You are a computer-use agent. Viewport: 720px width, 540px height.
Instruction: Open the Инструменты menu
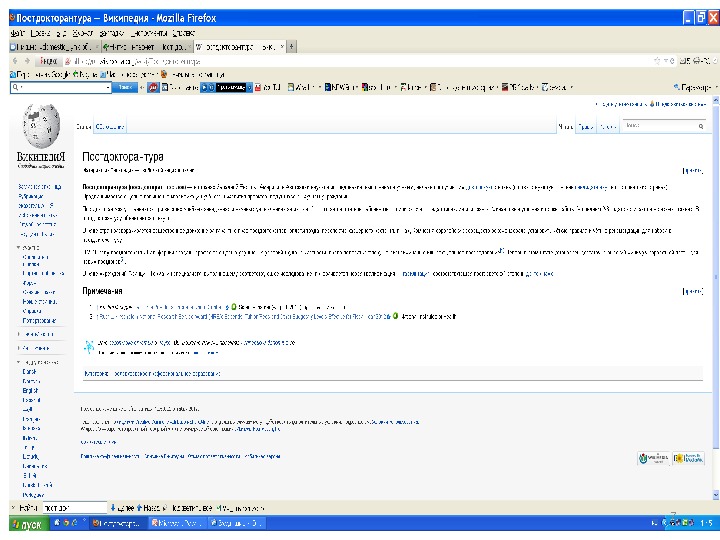coord(149,33)
